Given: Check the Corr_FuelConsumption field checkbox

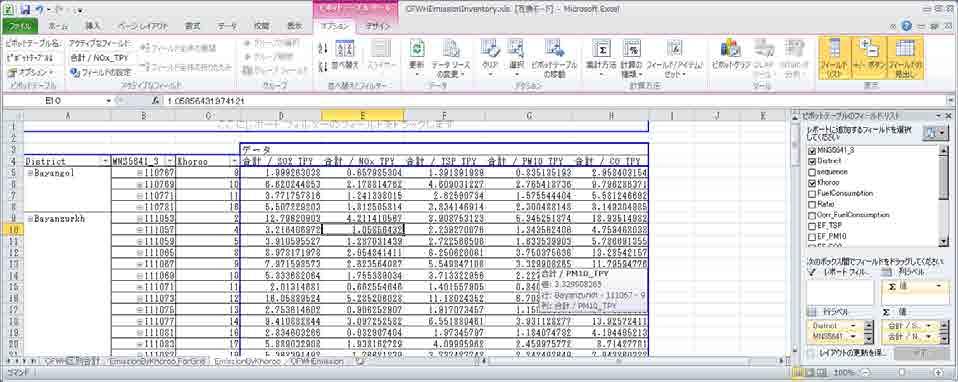Looking at the screenshot, I should [x=811, y=215].
